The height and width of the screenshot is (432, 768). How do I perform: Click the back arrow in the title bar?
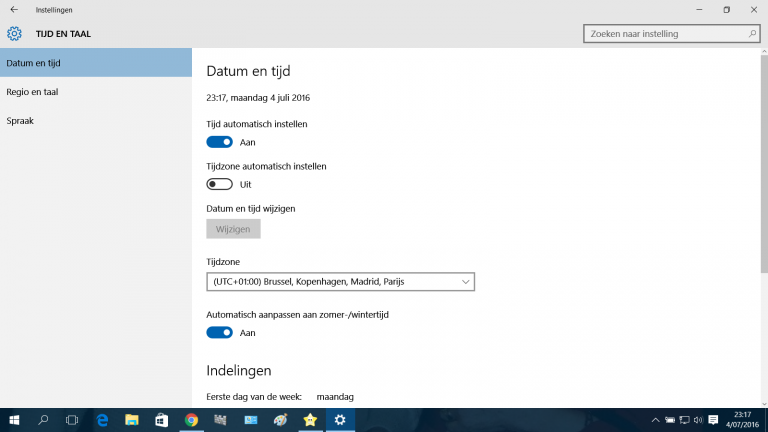[14, 9]
